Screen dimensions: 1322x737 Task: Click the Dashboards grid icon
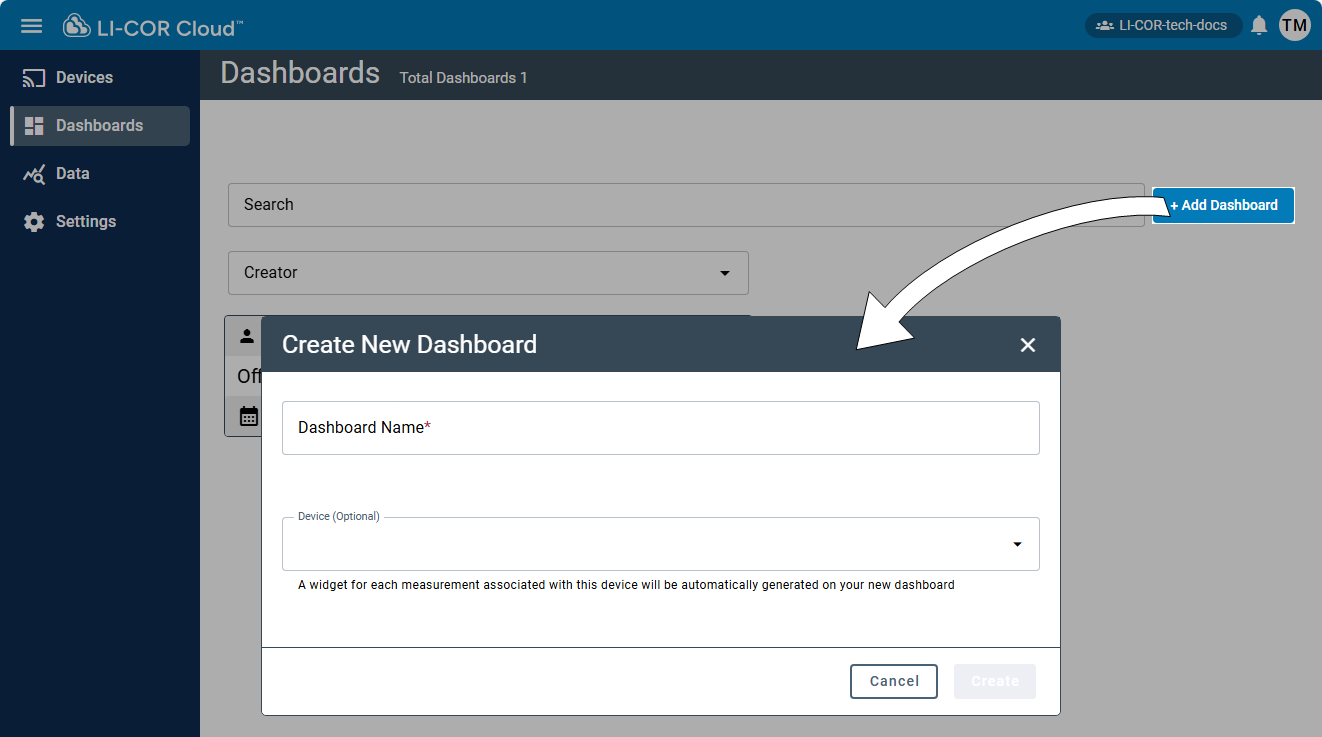pyautogui.click(x=35, y=125)
